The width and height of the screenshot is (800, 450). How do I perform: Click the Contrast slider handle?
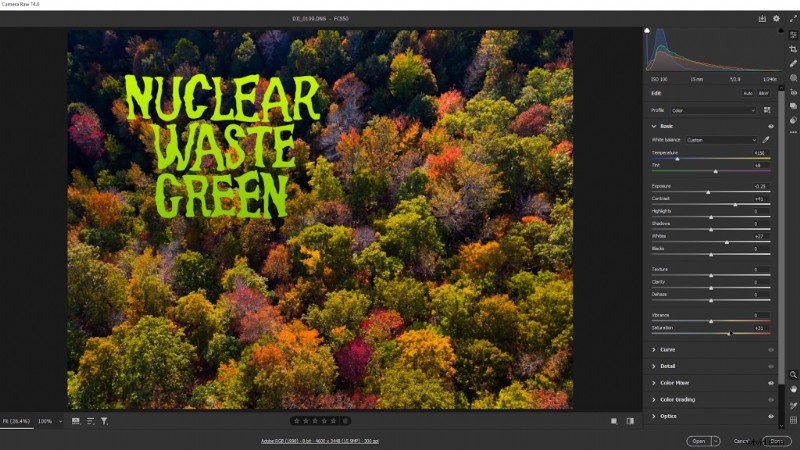735,205
